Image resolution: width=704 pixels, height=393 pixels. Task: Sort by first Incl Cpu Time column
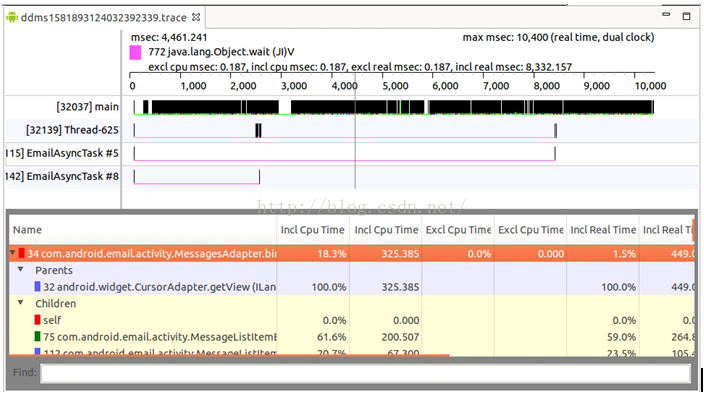[x=313, y=230]
